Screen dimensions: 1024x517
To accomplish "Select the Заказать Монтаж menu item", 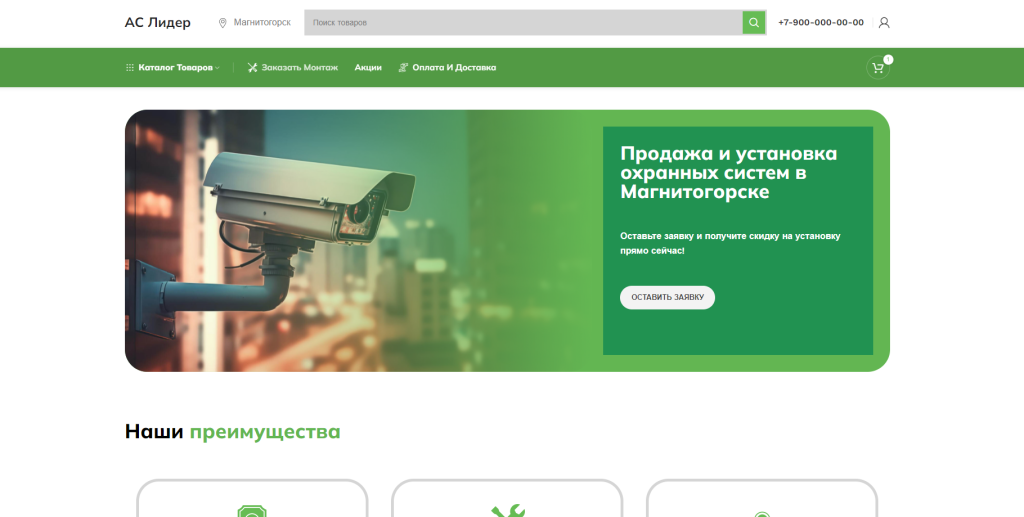I will tap(299, 68).
